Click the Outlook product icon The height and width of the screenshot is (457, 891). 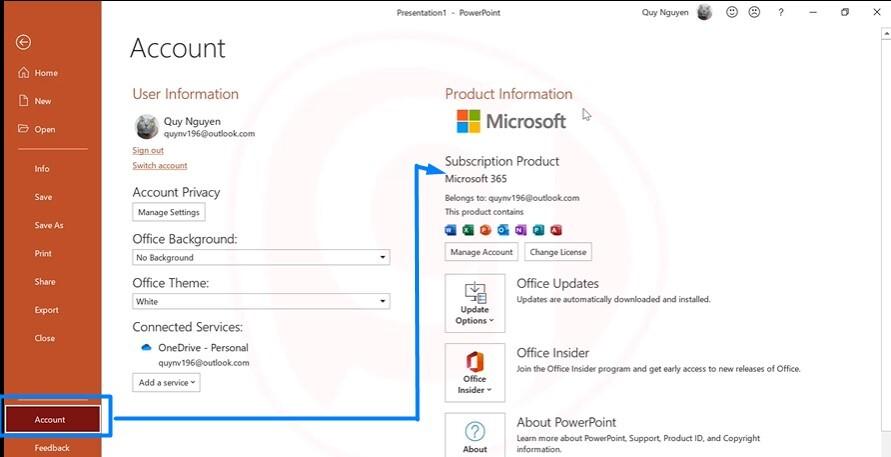[503, 230]
